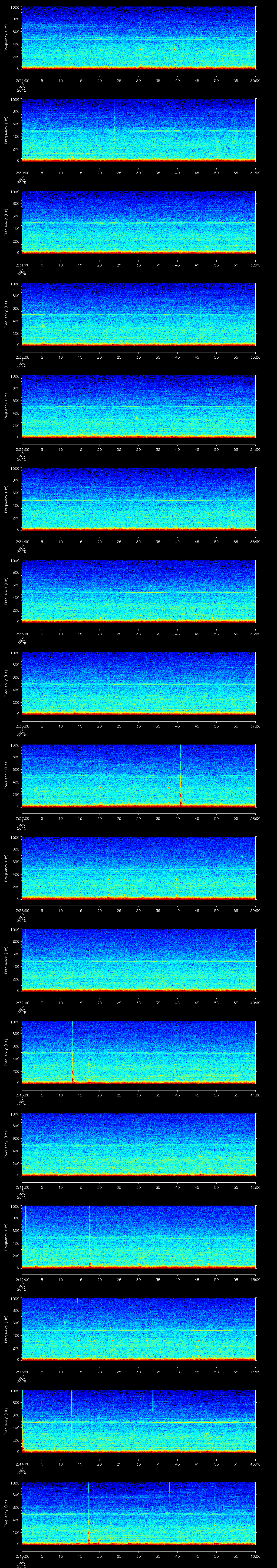Click vertical spike near 13 s in 2:40:00 plot
The width and height of the screenshot is (277, 1568).
72,1052
